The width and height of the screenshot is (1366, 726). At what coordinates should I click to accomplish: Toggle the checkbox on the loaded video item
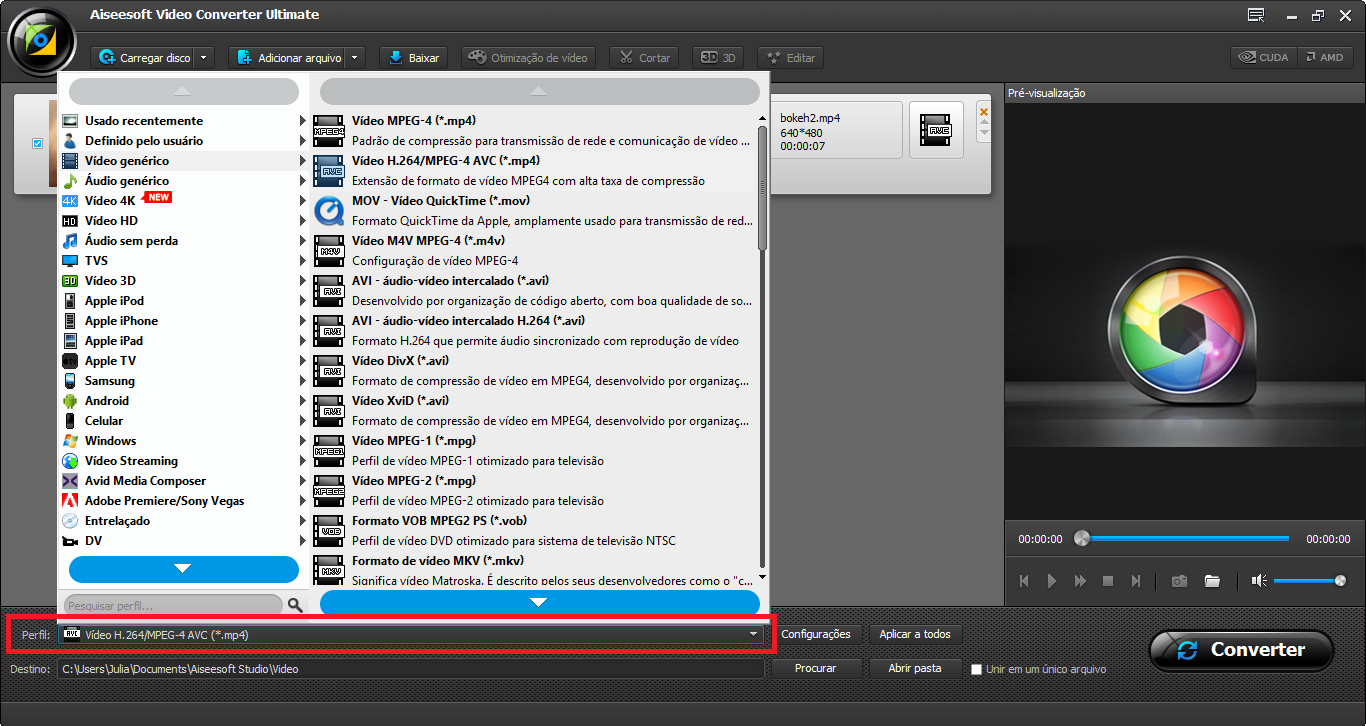point(37,143)
